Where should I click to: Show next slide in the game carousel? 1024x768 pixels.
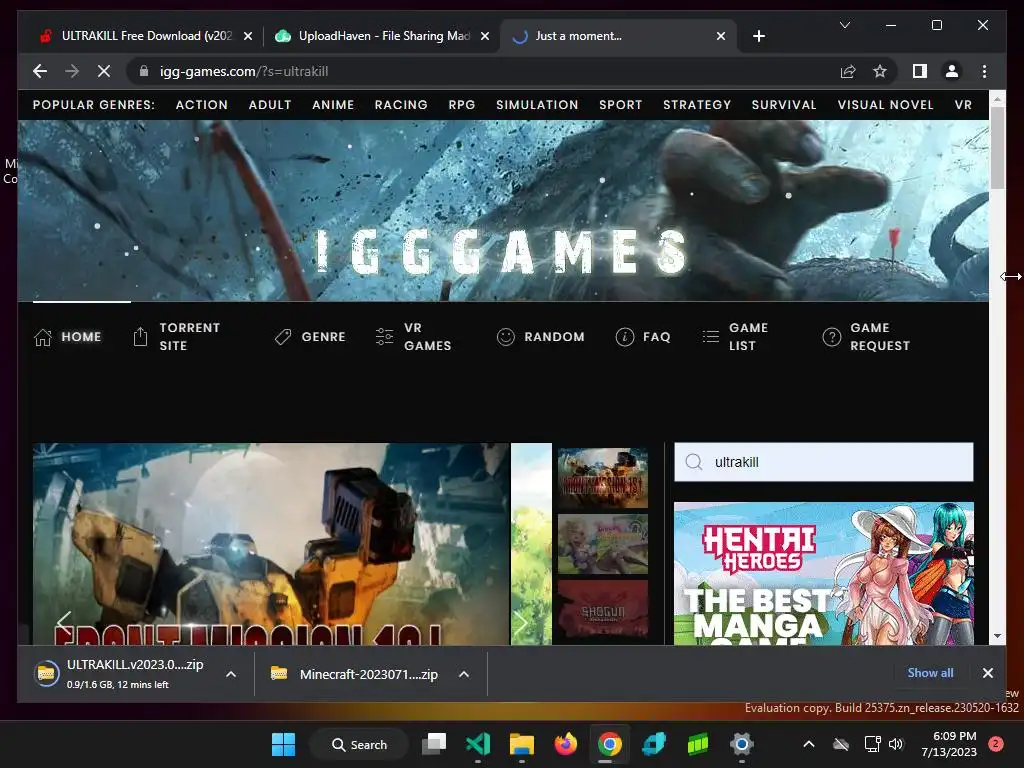(520, 622)
